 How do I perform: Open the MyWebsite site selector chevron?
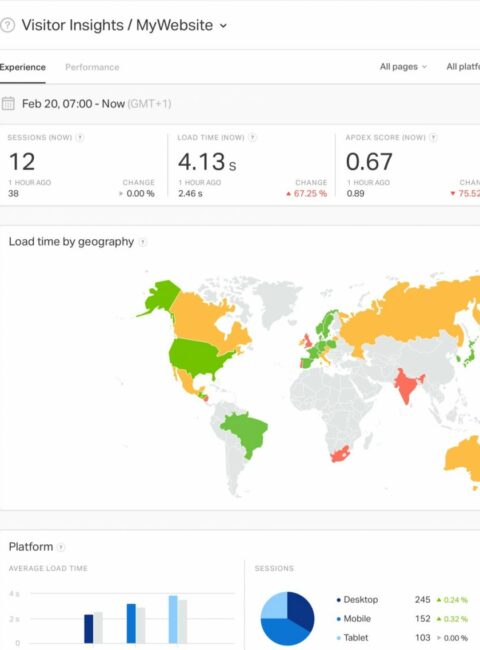point(223,26)
